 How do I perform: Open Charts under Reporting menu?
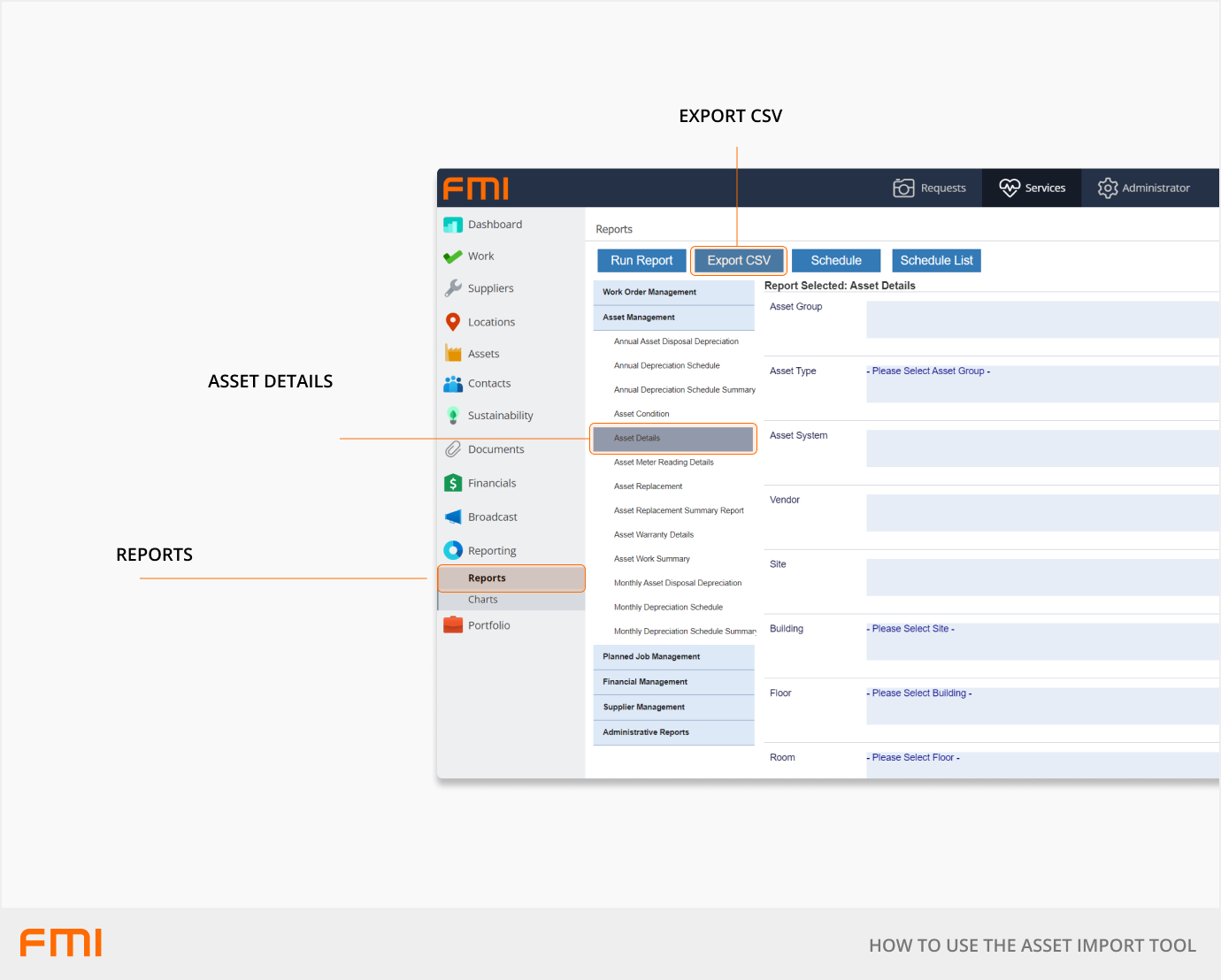[483, 600]
